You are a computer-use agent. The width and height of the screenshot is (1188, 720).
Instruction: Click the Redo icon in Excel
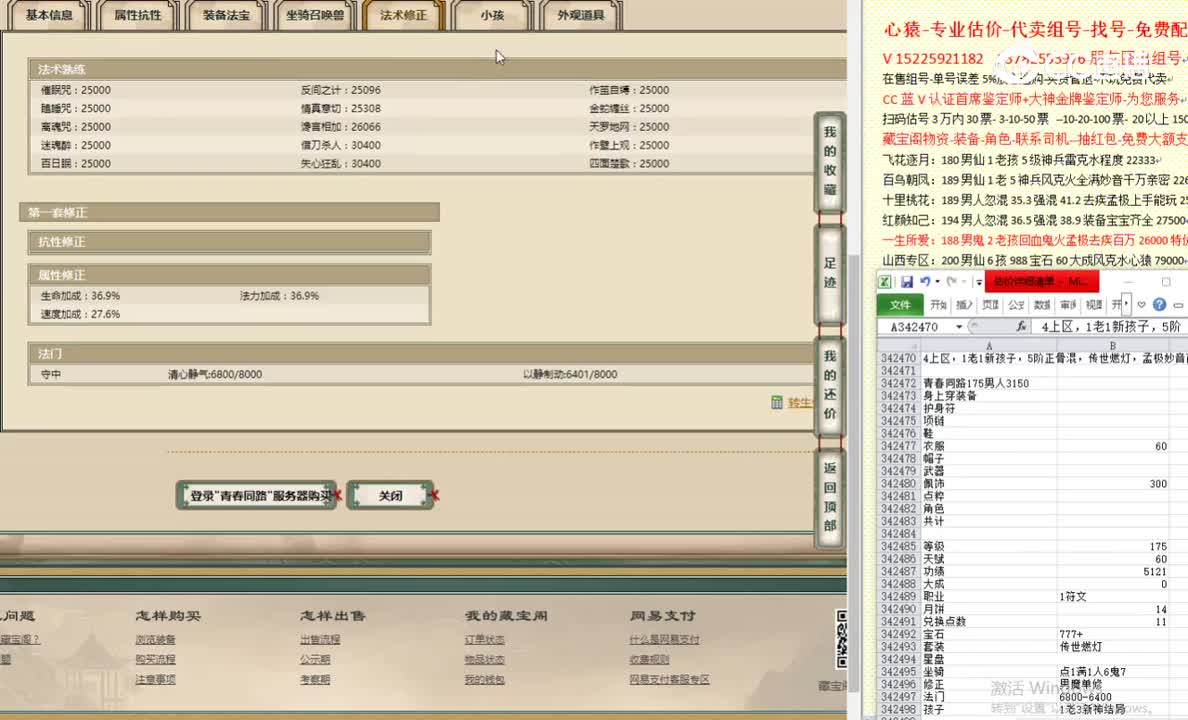click(952, 281)
